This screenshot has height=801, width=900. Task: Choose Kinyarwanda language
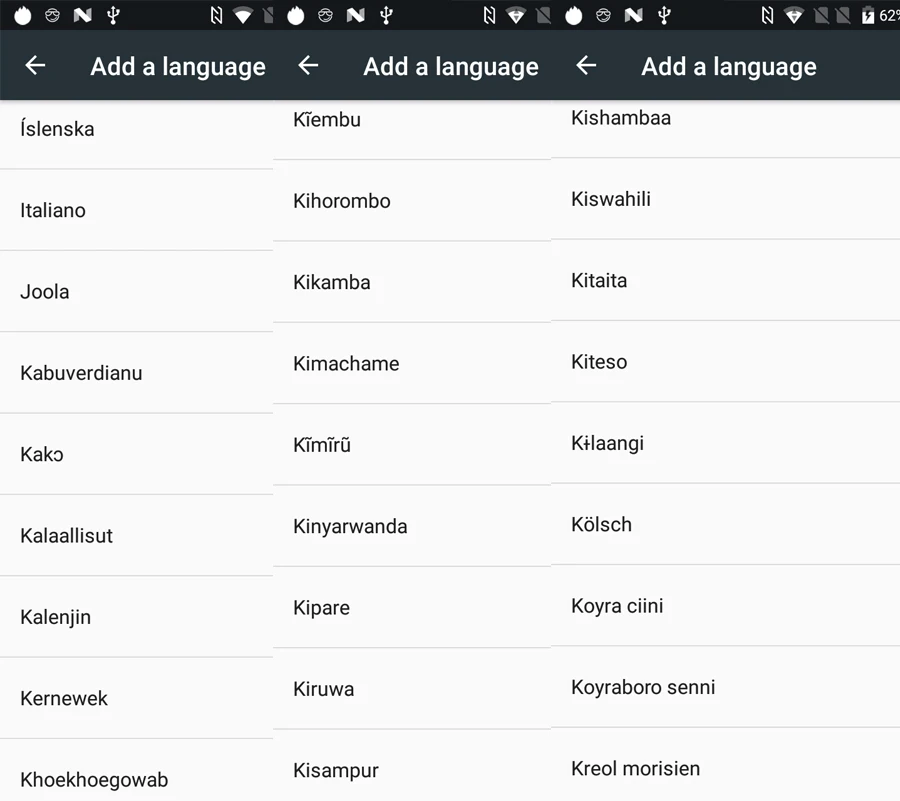(x=412, y=526)
